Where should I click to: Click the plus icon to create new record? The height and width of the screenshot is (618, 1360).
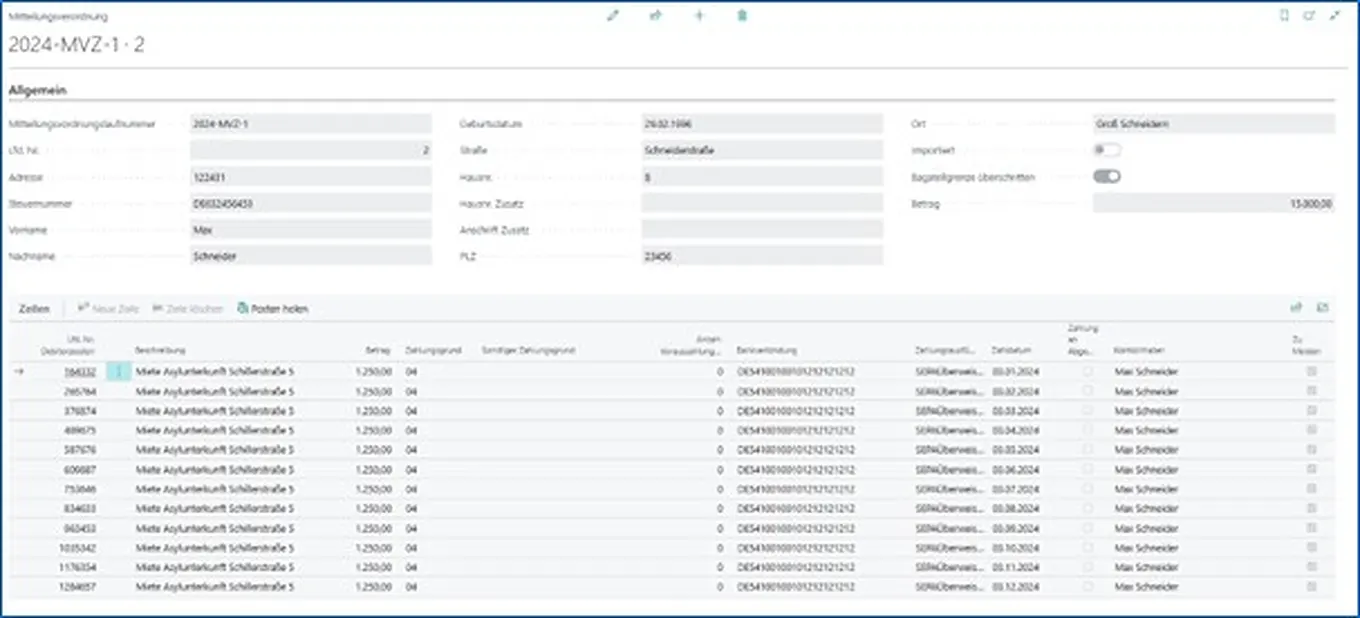(x=699, y=16)
